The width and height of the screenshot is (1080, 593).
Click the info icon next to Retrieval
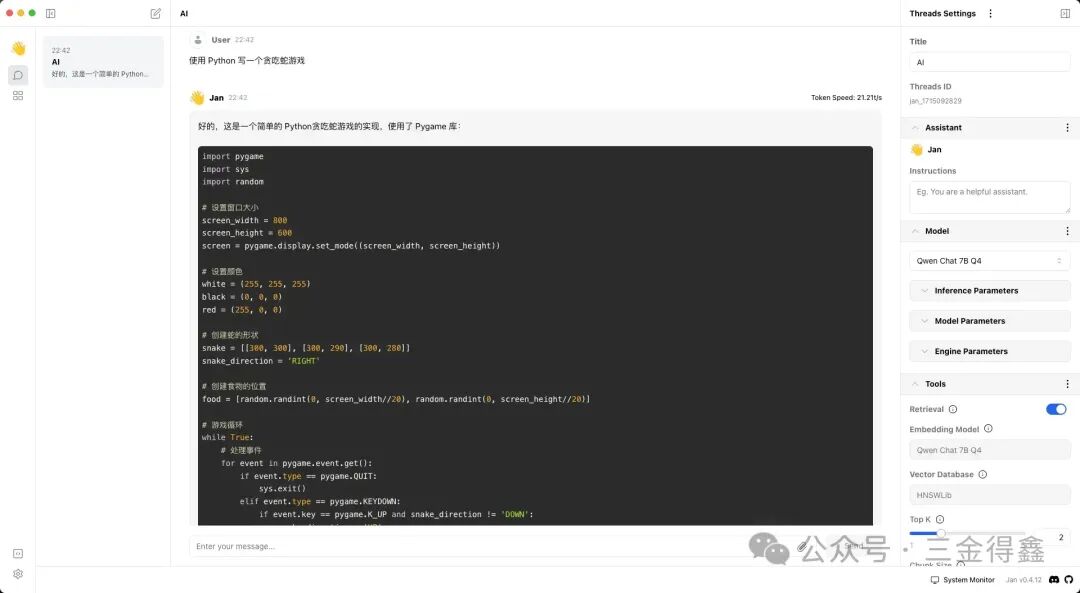pyautogui.click(x=953, y=409)
